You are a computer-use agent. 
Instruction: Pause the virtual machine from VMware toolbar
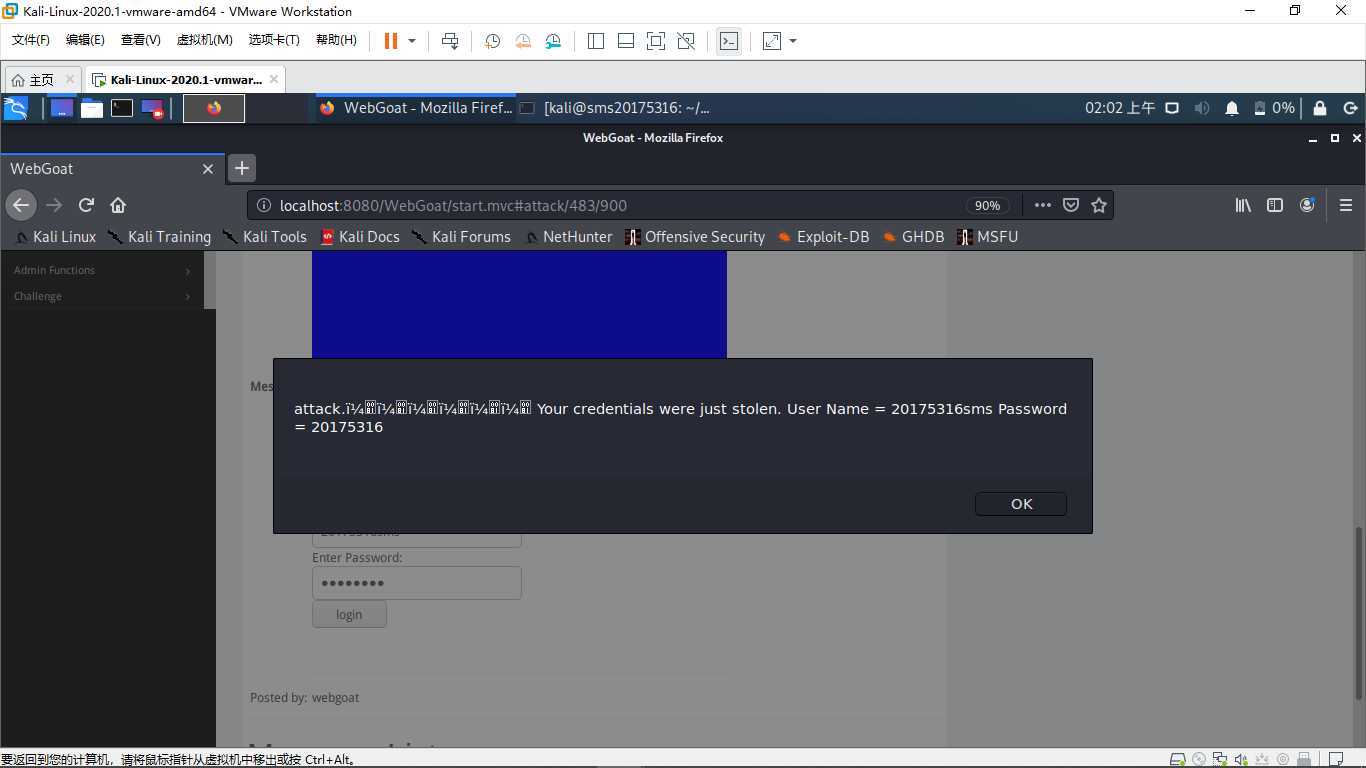(x=391, y=41)
